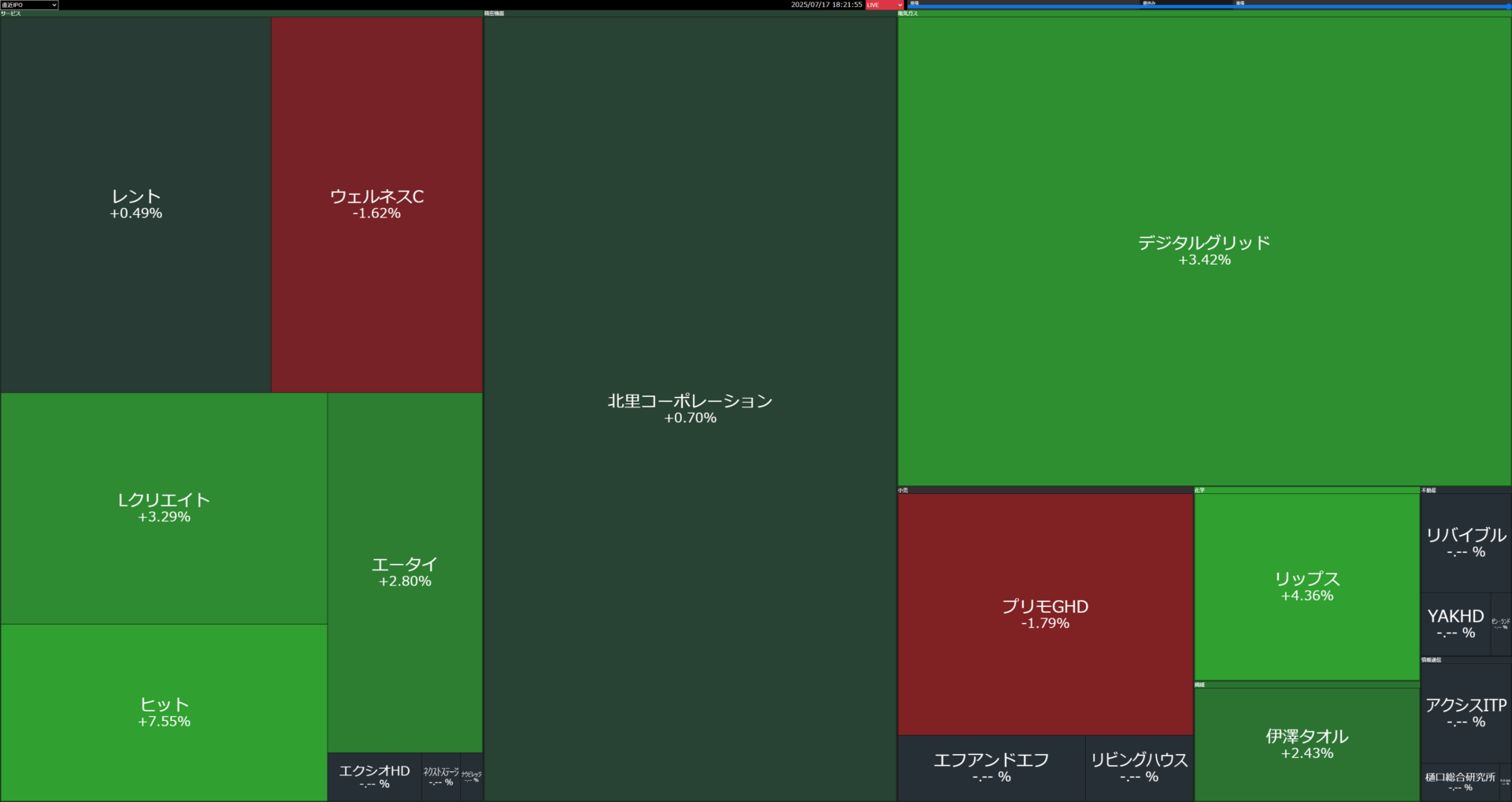Open the red LIVE mode dropdown

(884, 5)
